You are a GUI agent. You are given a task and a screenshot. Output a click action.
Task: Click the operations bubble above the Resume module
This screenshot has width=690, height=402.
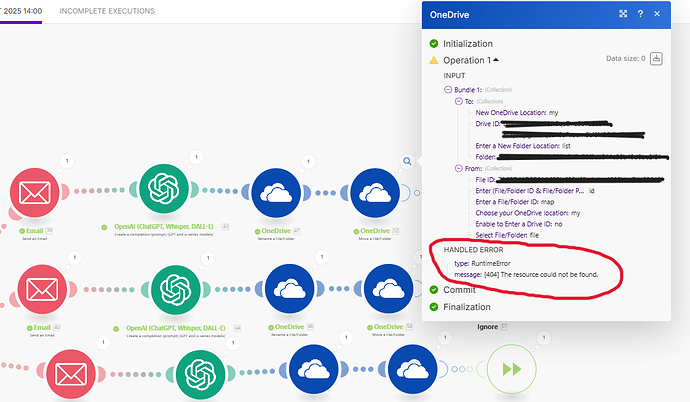point(544,337)
